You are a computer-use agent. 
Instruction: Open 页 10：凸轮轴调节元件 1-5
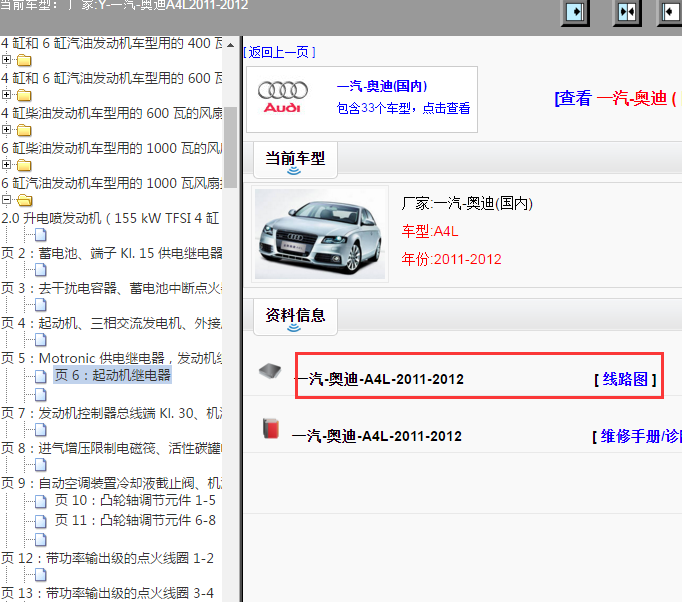point(135,500)
